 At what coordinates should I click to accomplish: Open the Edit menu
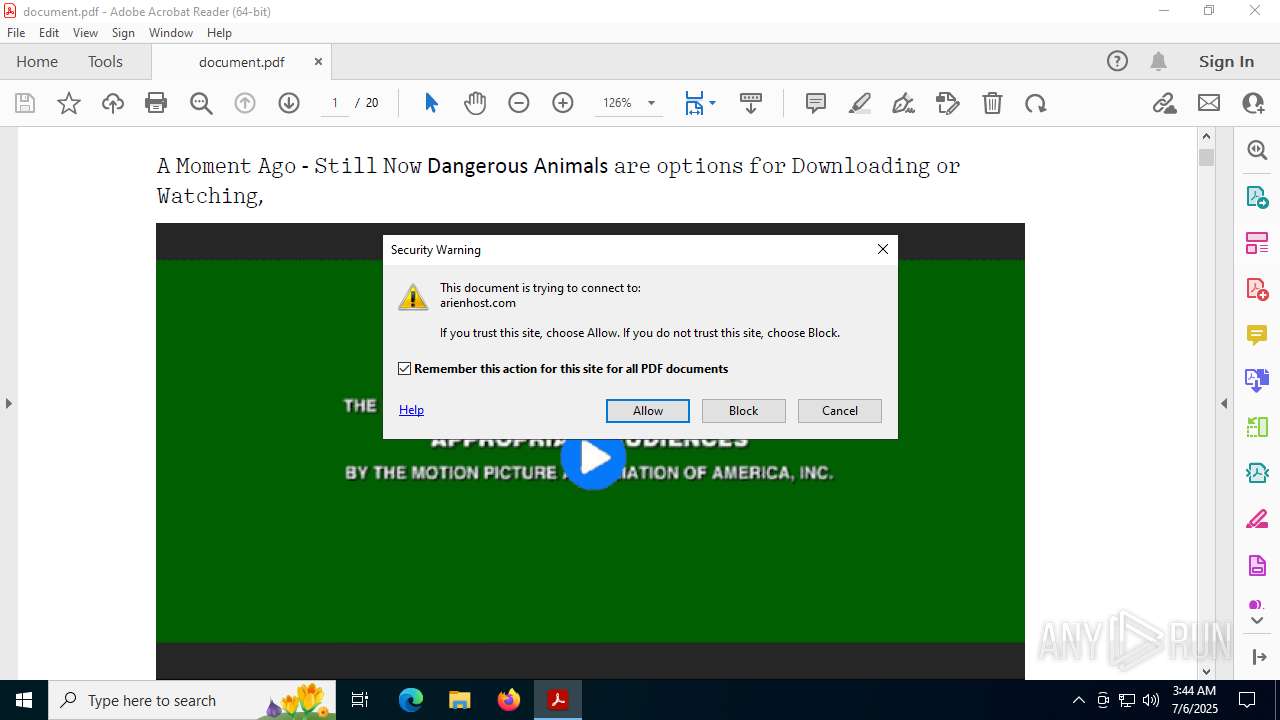tap(49, 33)
